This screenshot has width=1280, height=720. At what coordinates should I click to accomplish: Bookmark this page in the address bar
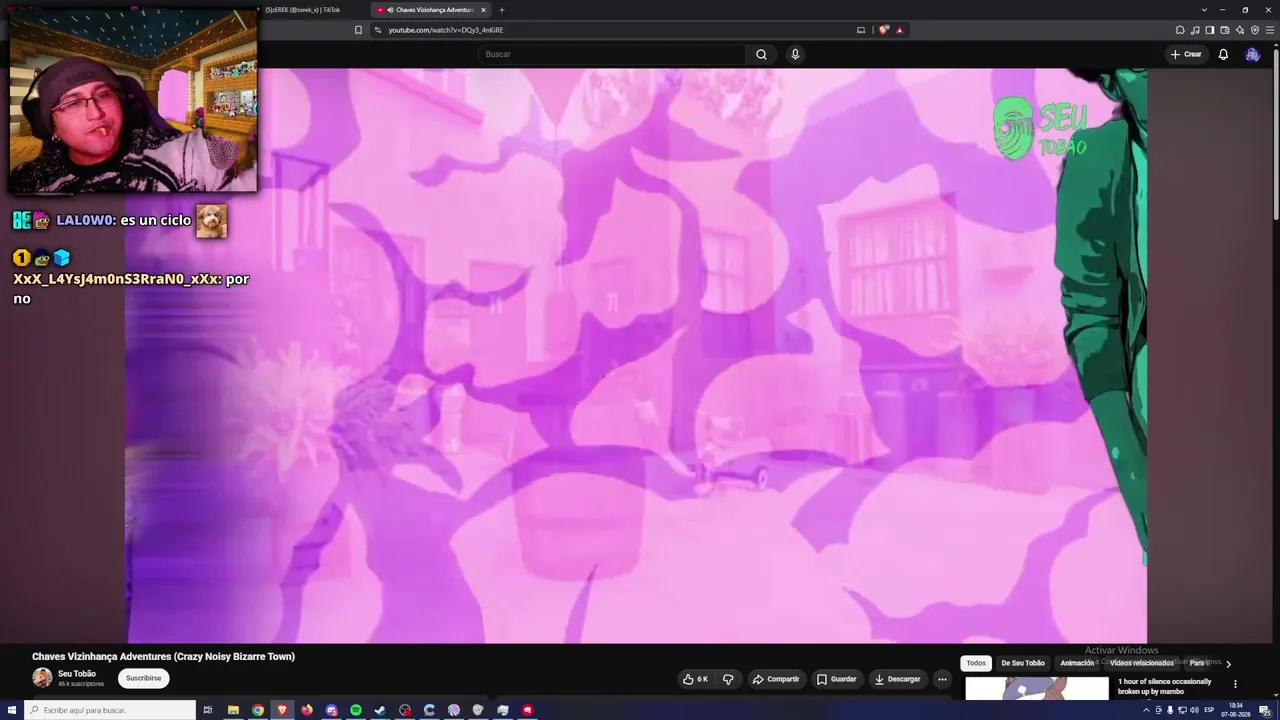358,30
